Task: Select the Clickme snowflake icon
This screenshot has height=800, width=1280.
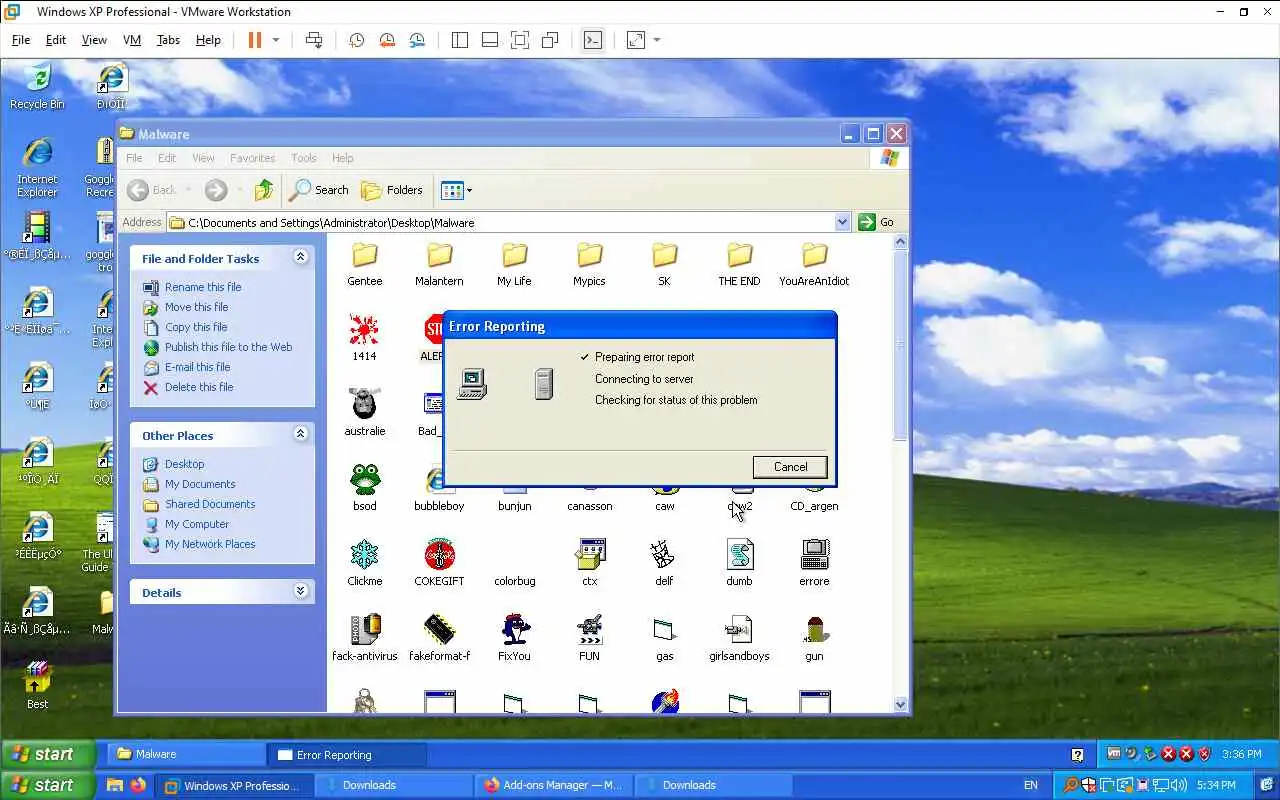Action: tap(364, 554)
